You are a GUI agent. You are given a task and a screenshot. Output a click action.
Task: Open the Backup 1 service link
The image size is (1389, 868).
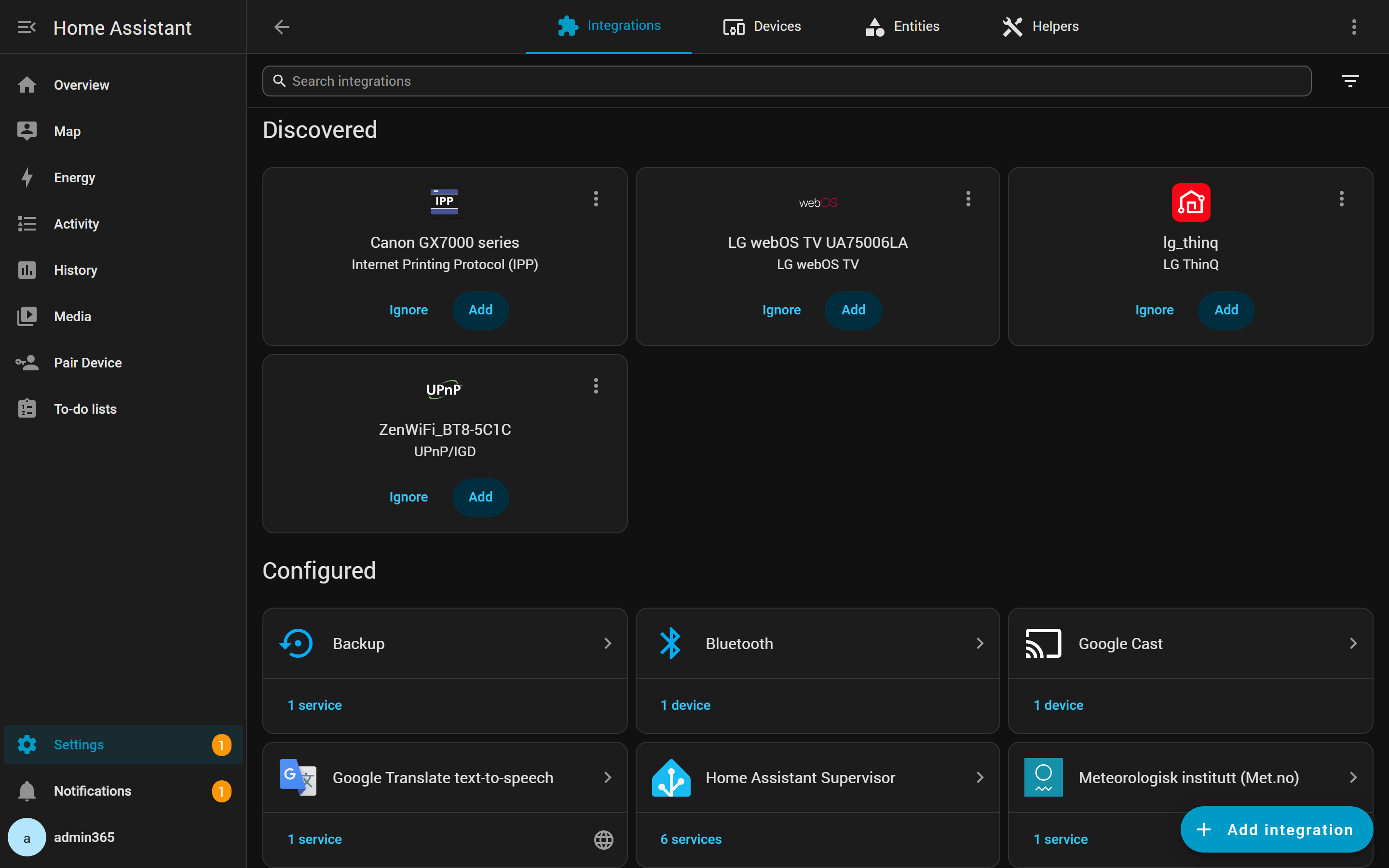[x=314, y=705]
